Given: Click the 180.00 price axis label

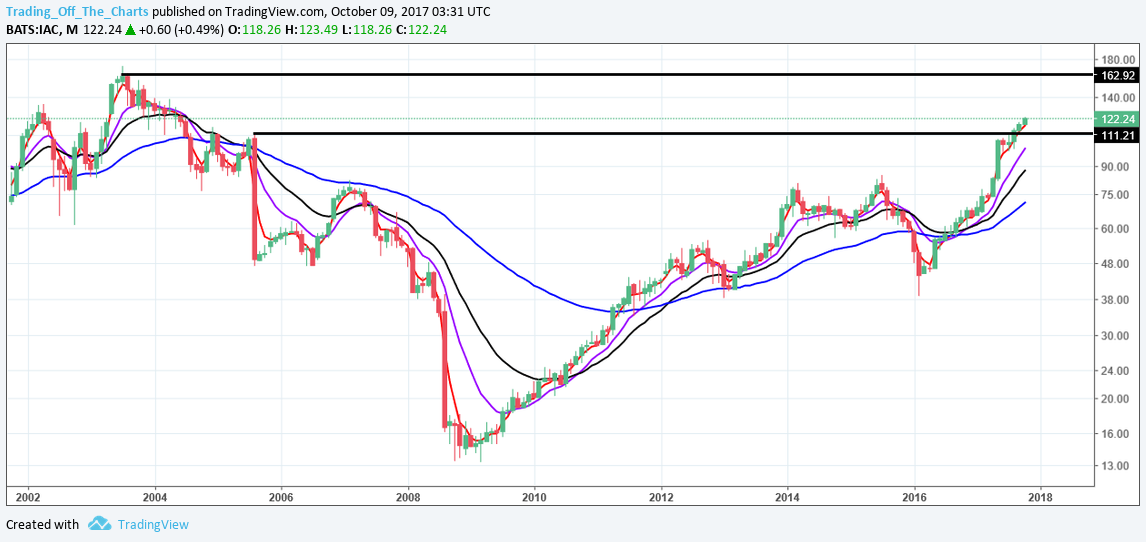Looking at the screenshot, I should pyautogui.click(x=1119, y=59).
